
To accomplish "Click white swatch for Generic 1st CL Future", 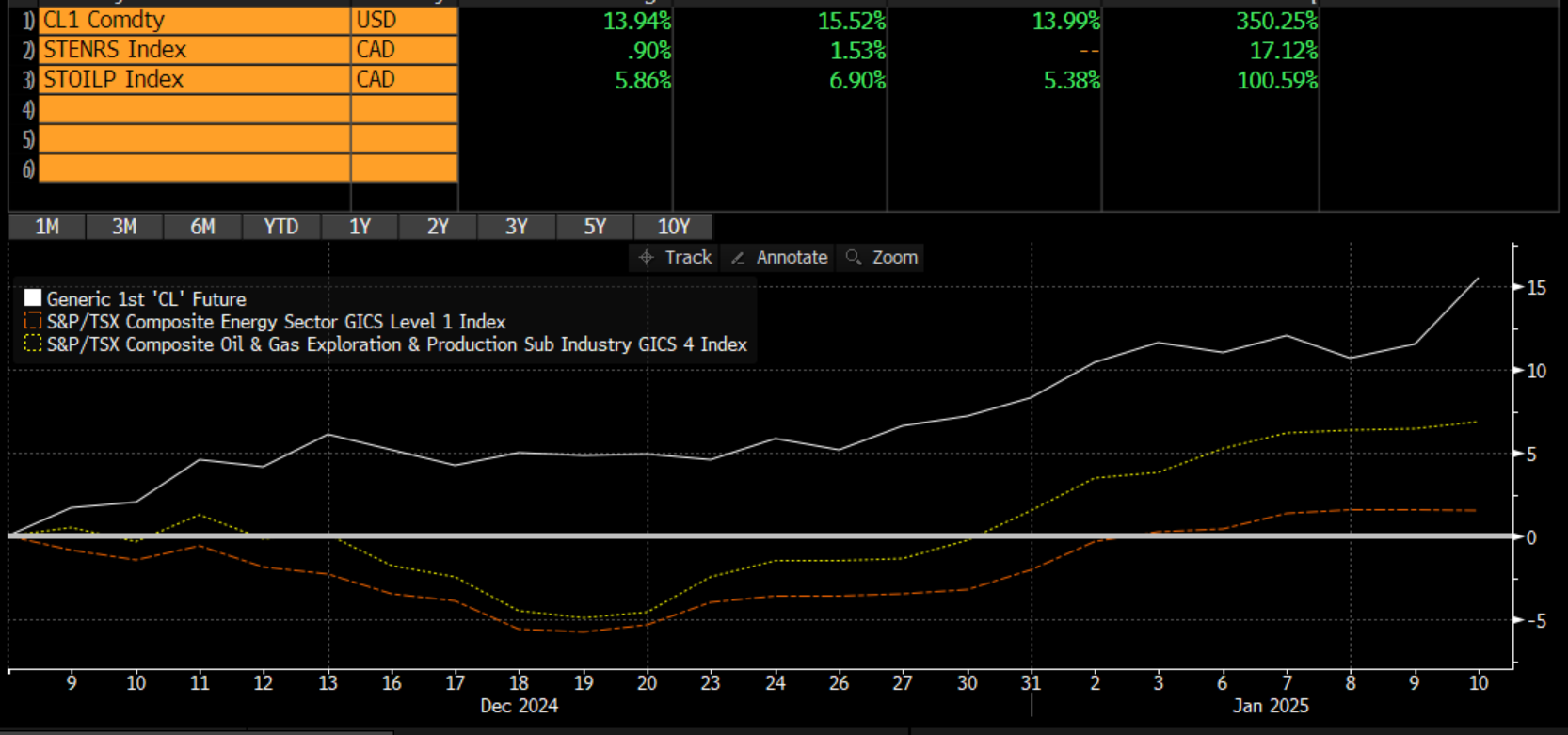I will click(x=33, y=298).
